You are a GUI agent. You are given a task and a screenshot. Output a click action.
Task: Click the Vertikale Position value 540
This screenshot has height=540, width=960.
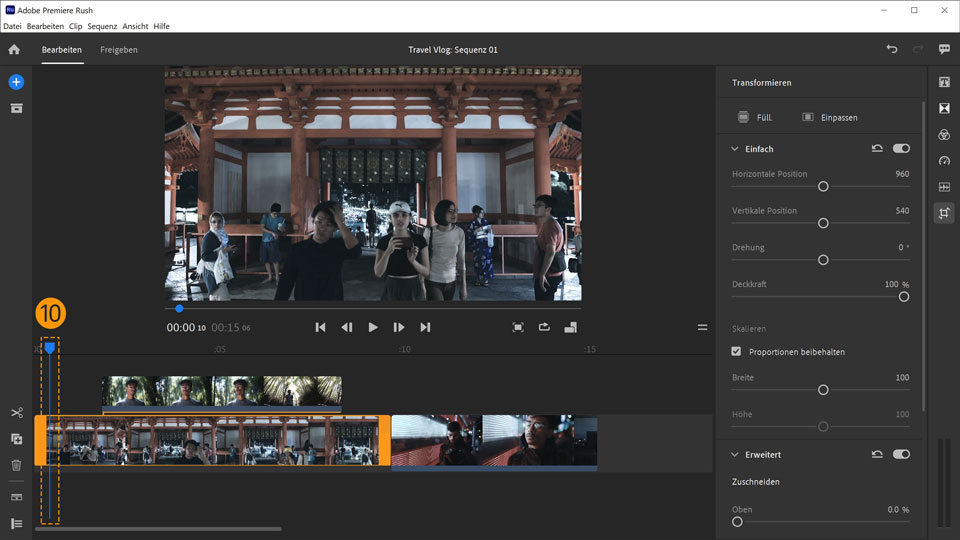902,211
